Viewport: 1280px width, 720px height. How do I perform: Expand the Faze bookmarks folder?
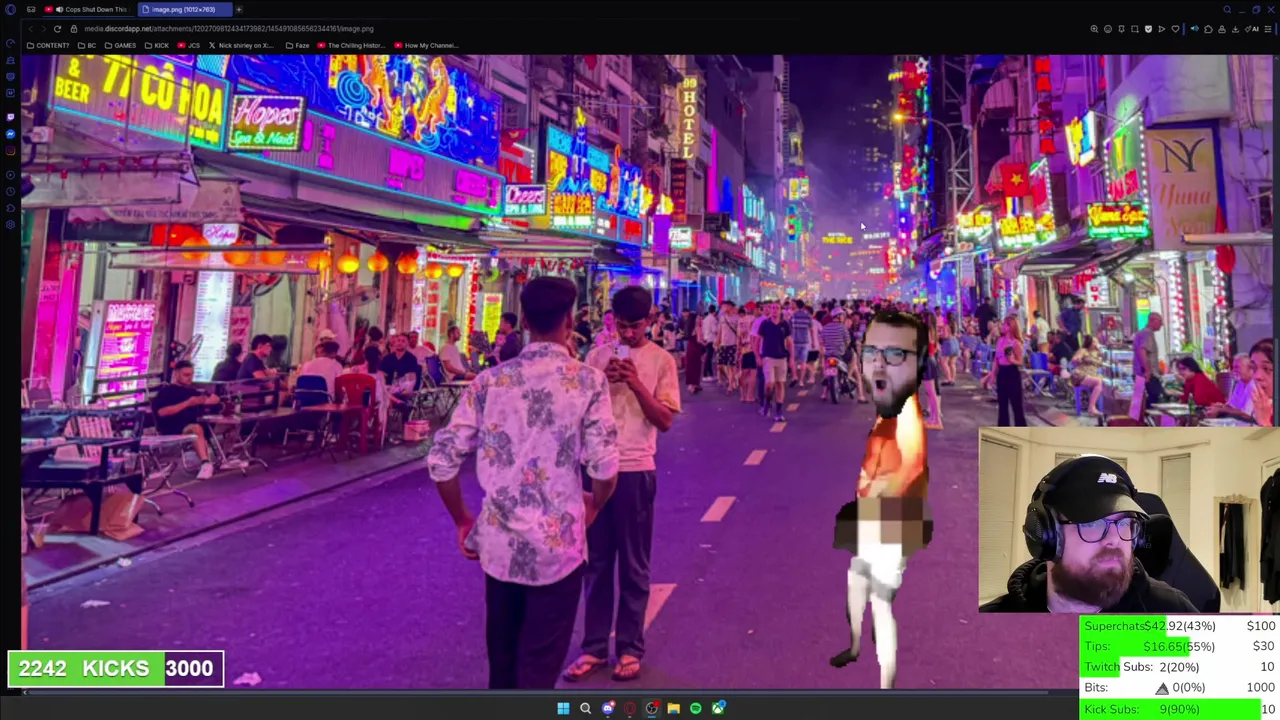coord(297,45)
